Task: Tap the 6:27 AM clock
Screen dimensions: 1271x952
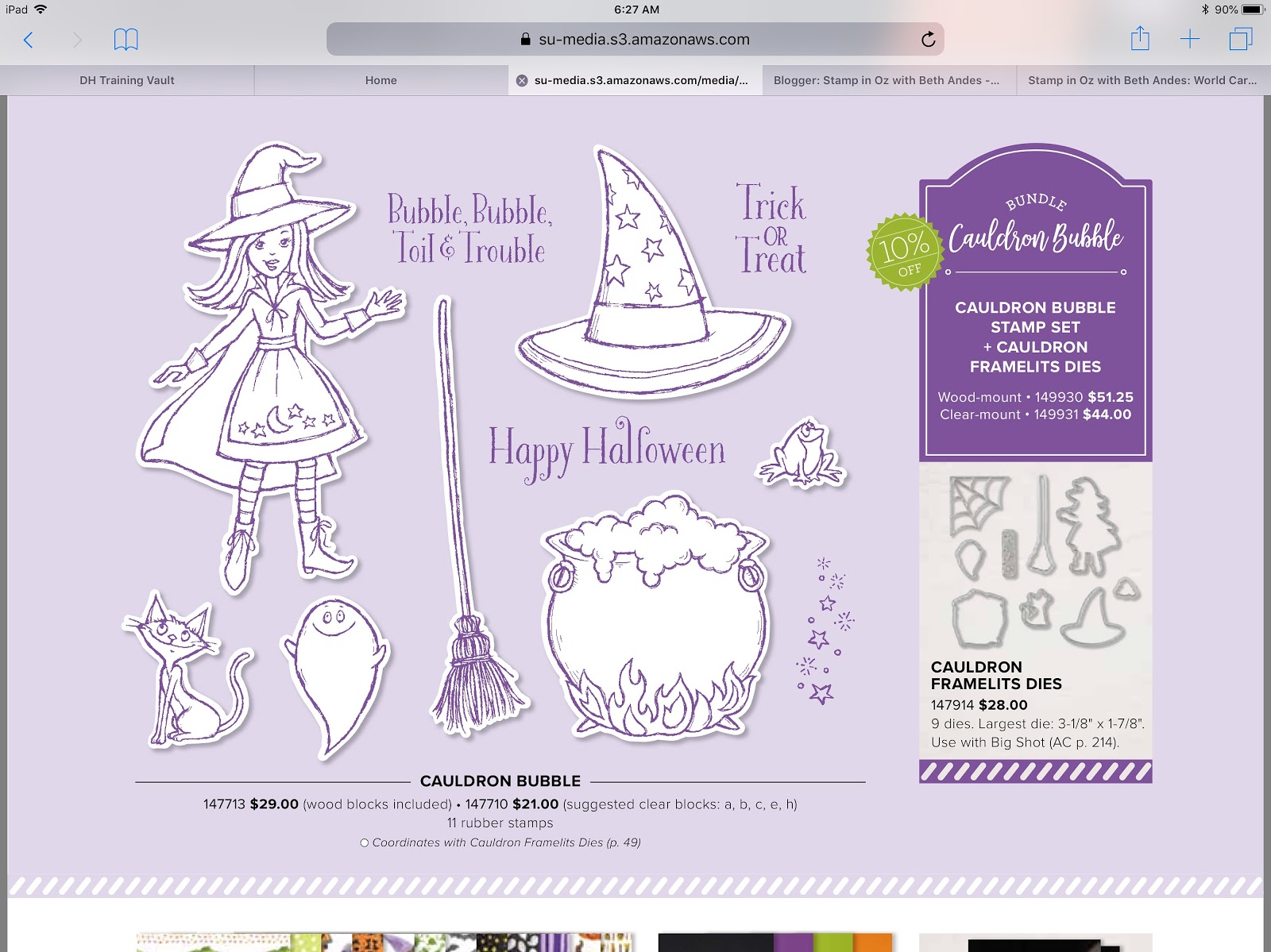Action: point(636,10)
